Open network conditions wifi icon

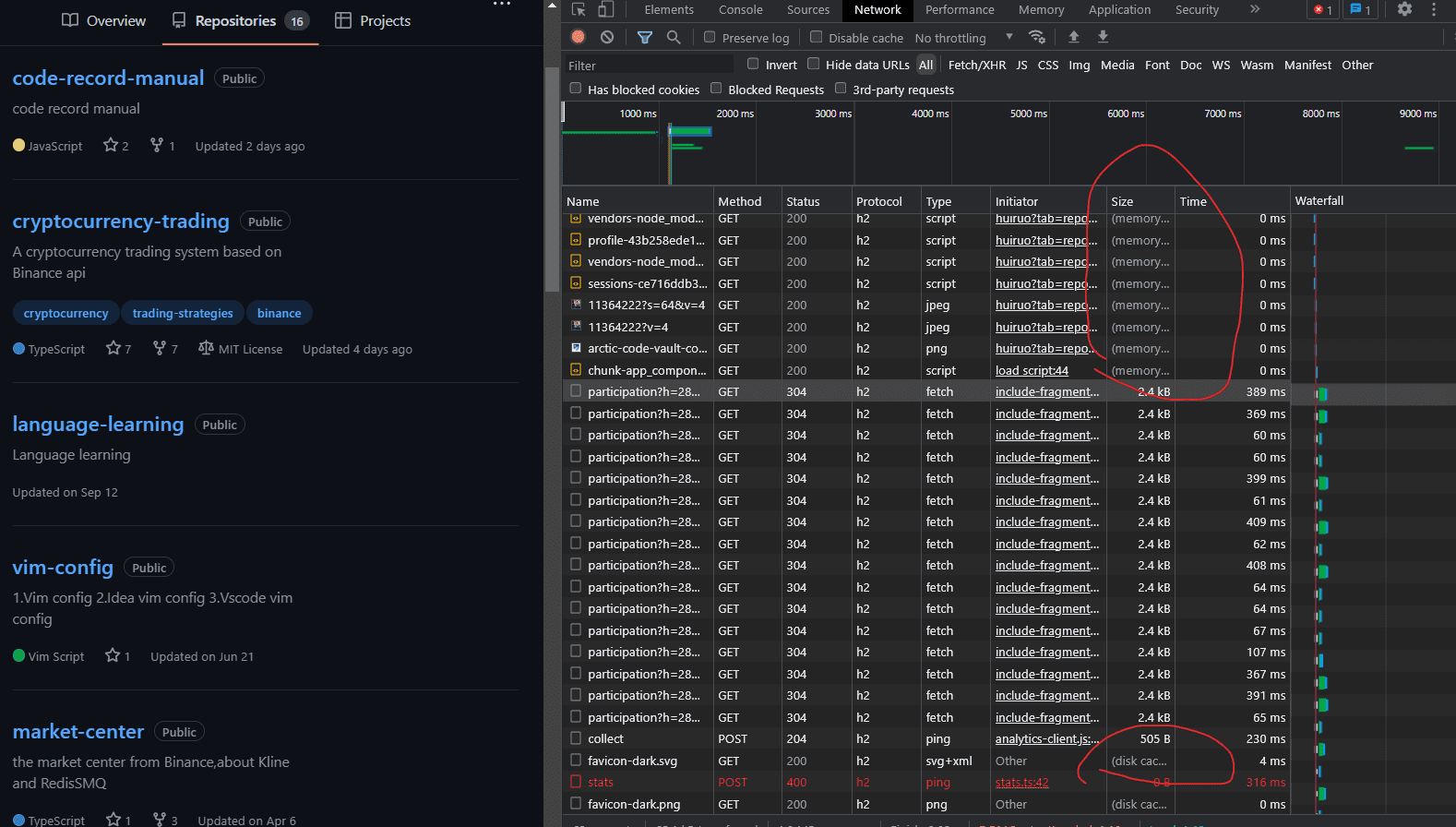tap(1037, 37)
